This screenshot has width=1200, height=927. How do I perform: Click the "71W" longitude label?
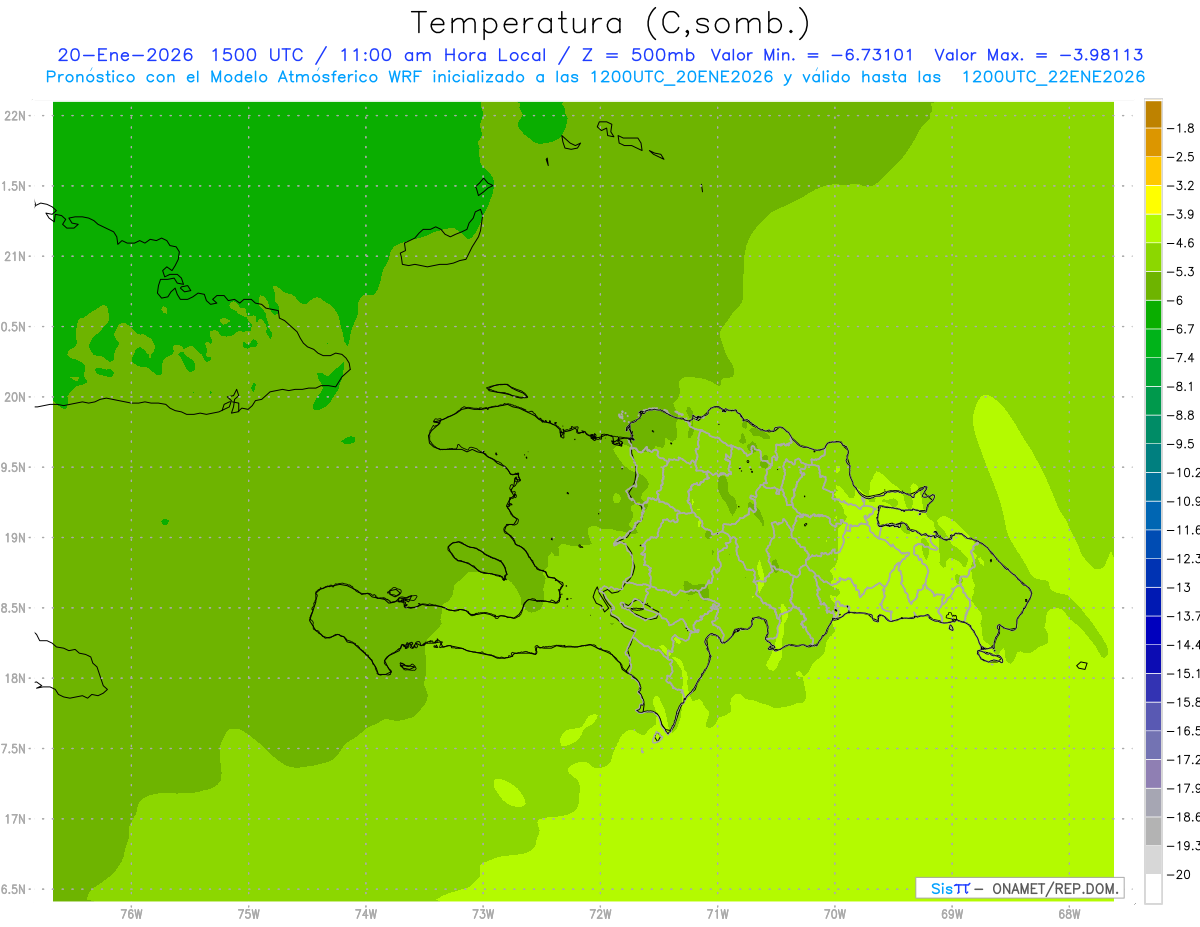(x=717, y=914)
